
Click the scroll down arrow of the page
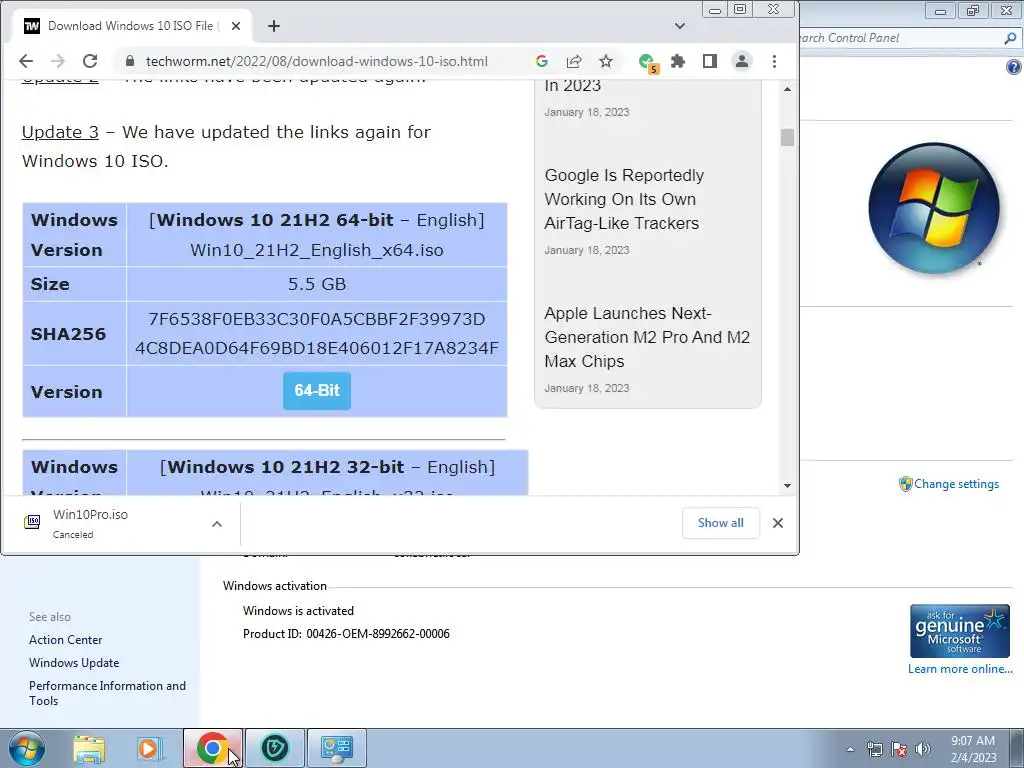[x=787, y=485]
